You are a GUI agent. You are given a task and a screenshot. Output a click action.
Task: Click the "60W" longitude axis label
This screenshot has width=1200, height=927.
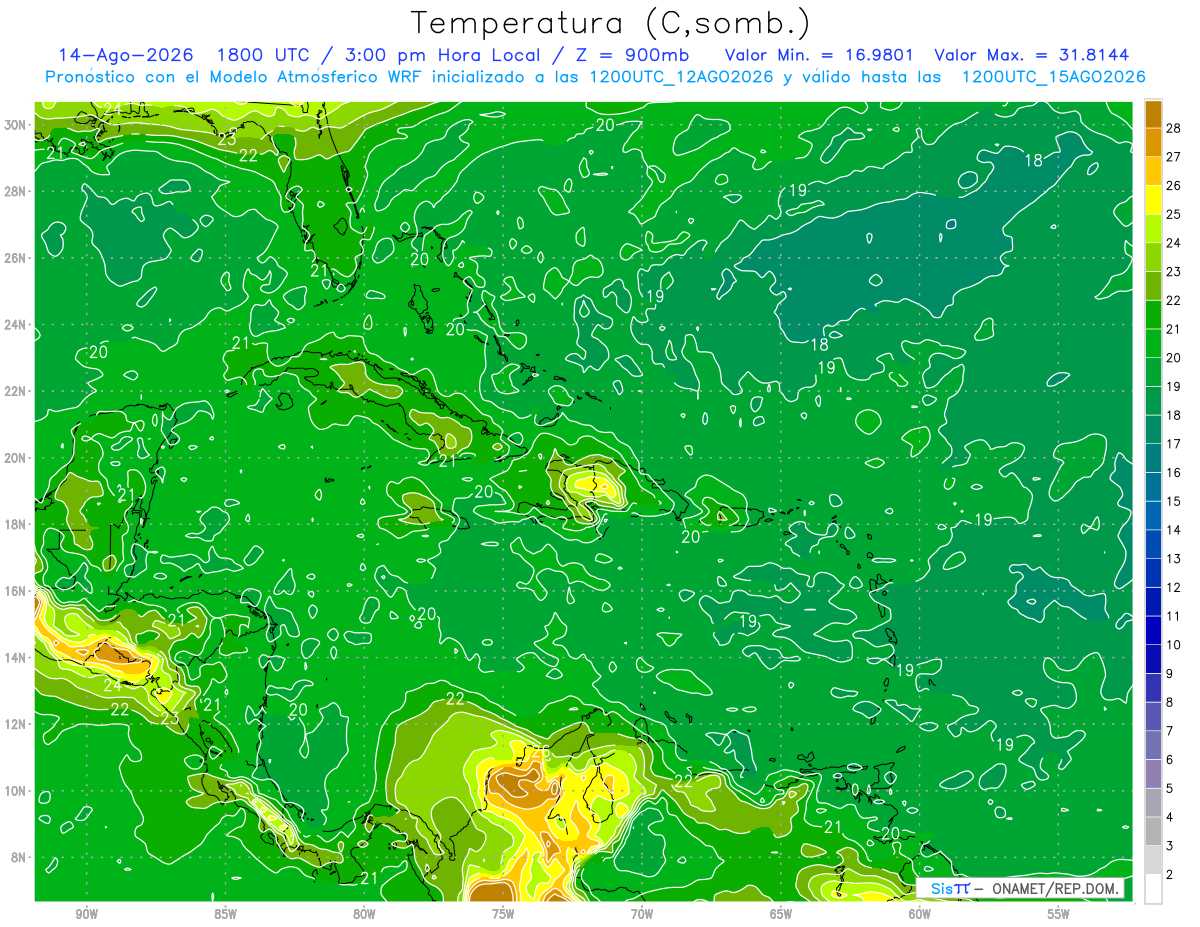920,914
